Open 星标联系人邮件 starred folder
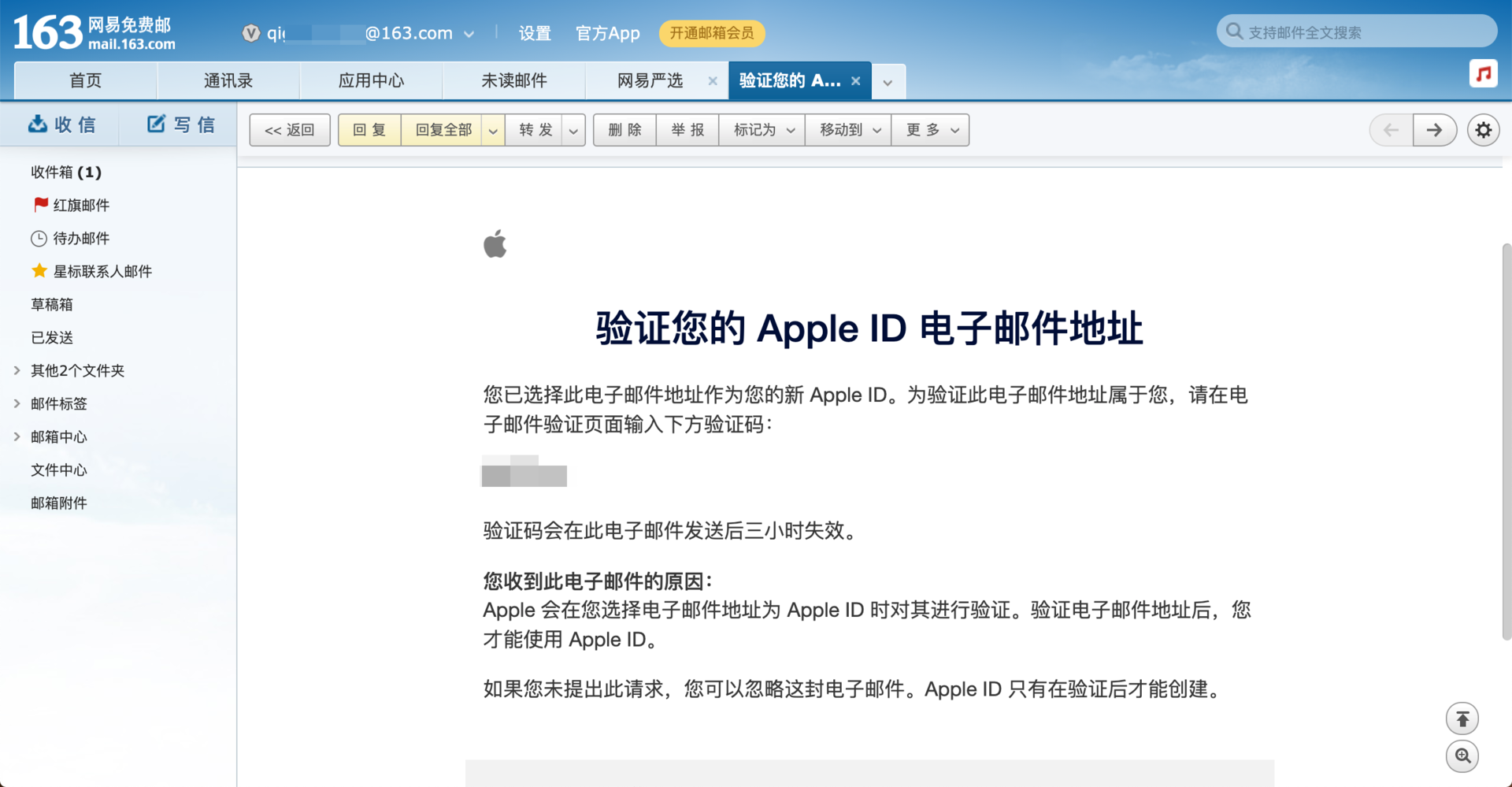 102,271
